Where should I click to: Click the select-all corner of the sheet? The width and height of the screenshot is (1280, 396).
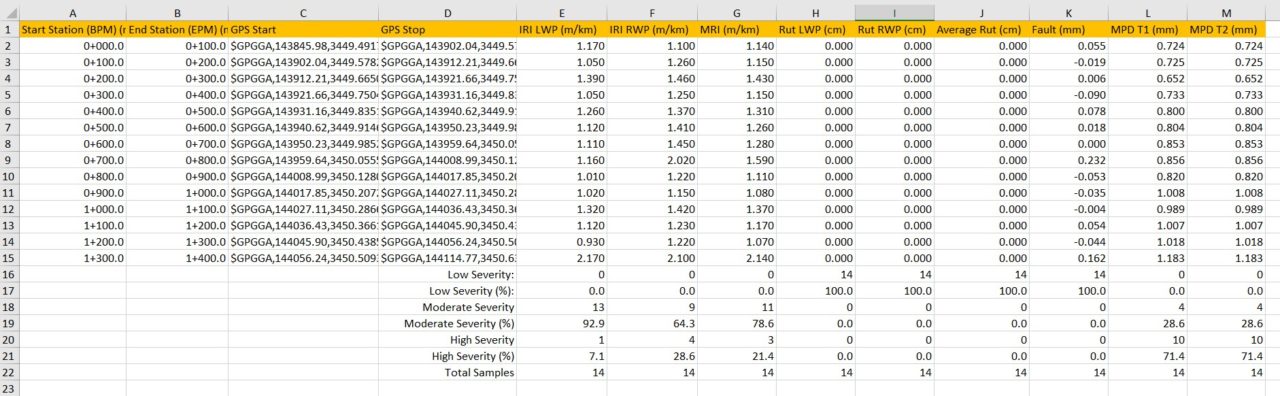click(10, 12)
